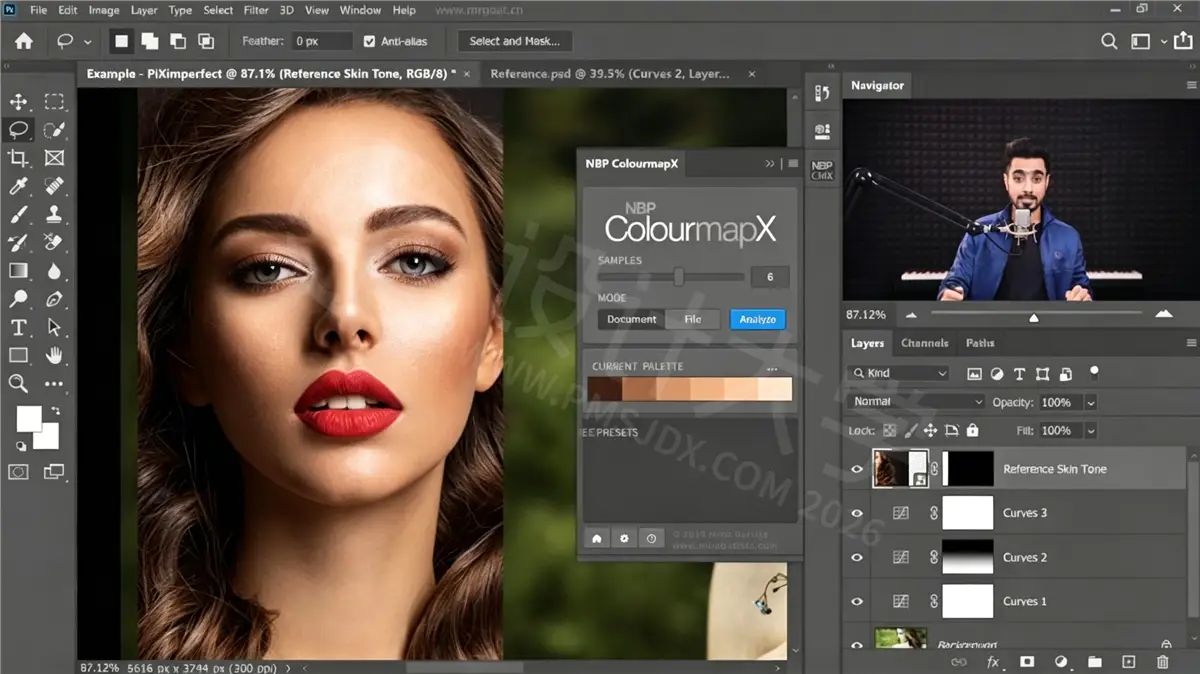Viewport: 1200px width, 674px height.
Task: Hide the Curves 3 layer
Action: [x=856, y=513]
